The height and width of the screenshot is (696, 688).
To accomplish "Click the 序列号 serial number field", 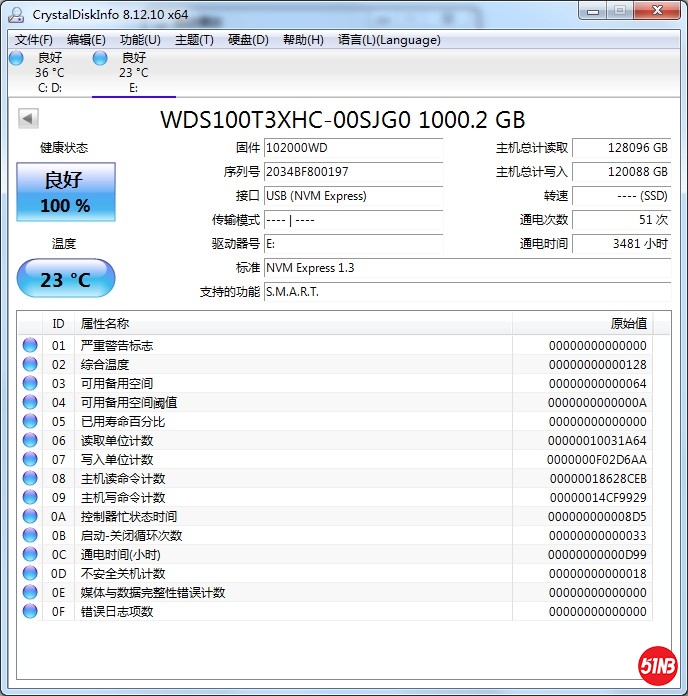I will (x=353, y=172).
